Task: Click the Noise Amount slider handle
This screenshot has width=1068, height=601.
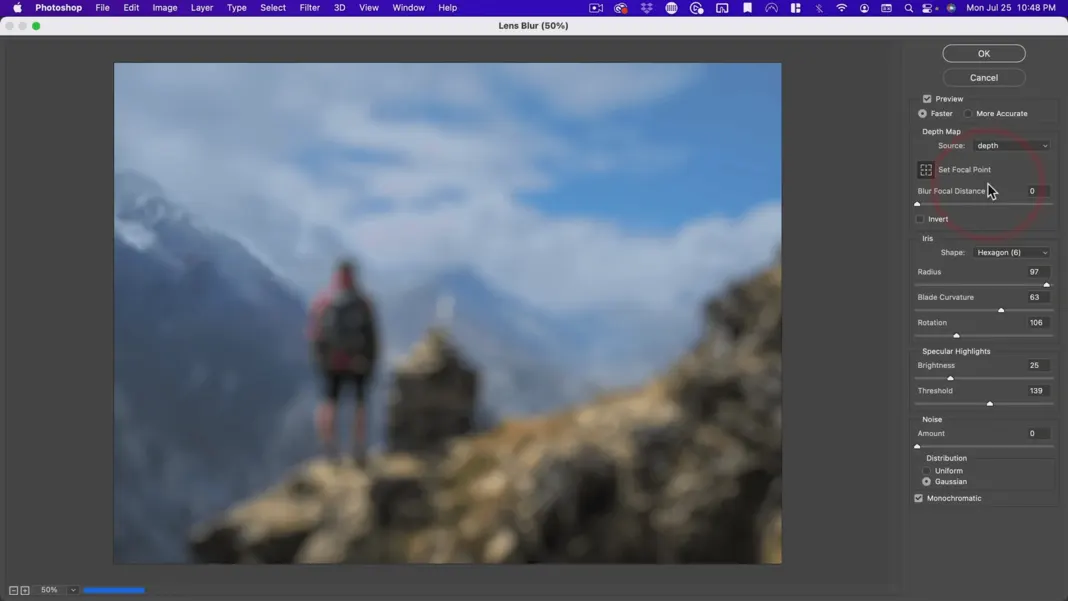Action: [917, 446]
